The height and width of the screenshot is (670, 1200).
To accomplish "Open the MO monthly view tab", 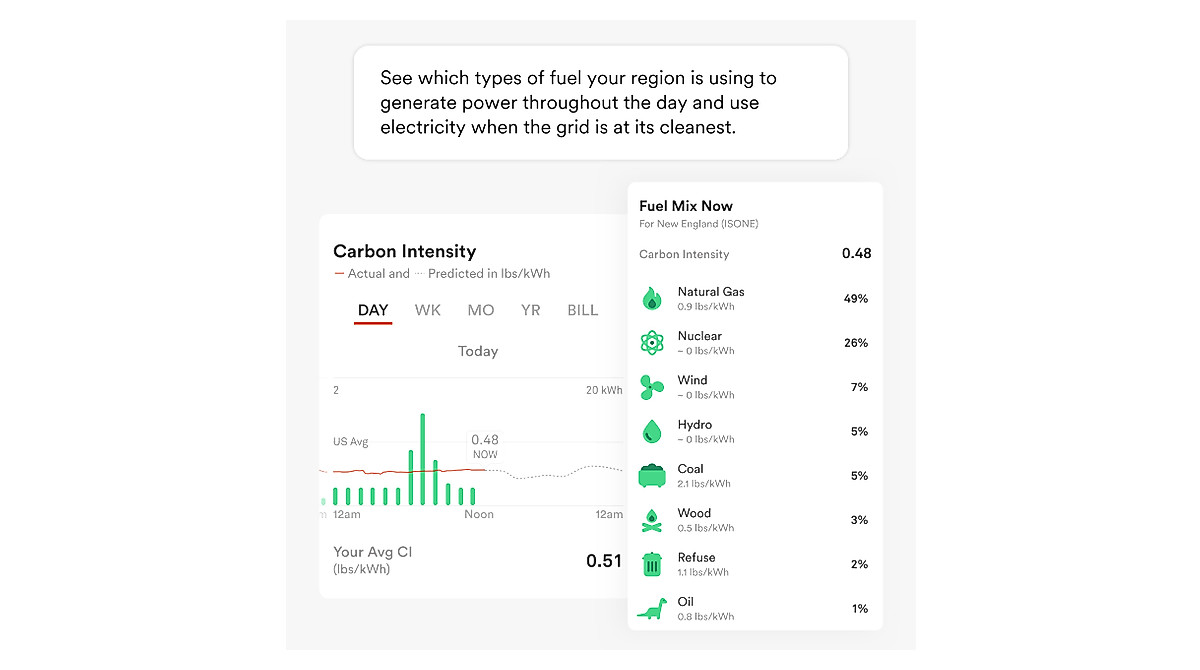I will pos(480,310).
